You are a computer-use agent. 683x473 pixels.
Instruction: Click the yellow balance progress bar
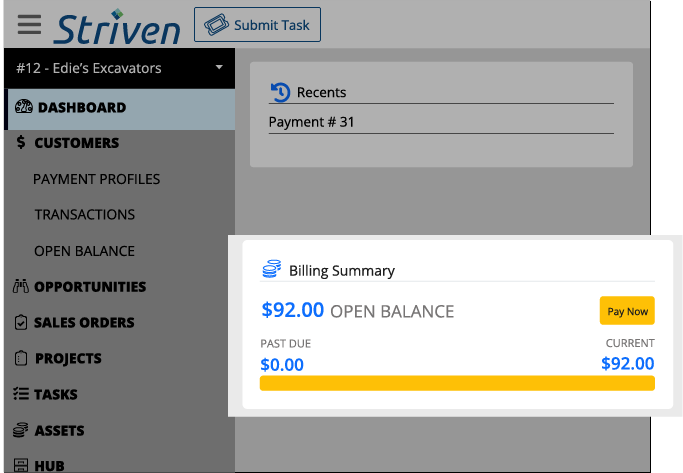pos(457,383)
